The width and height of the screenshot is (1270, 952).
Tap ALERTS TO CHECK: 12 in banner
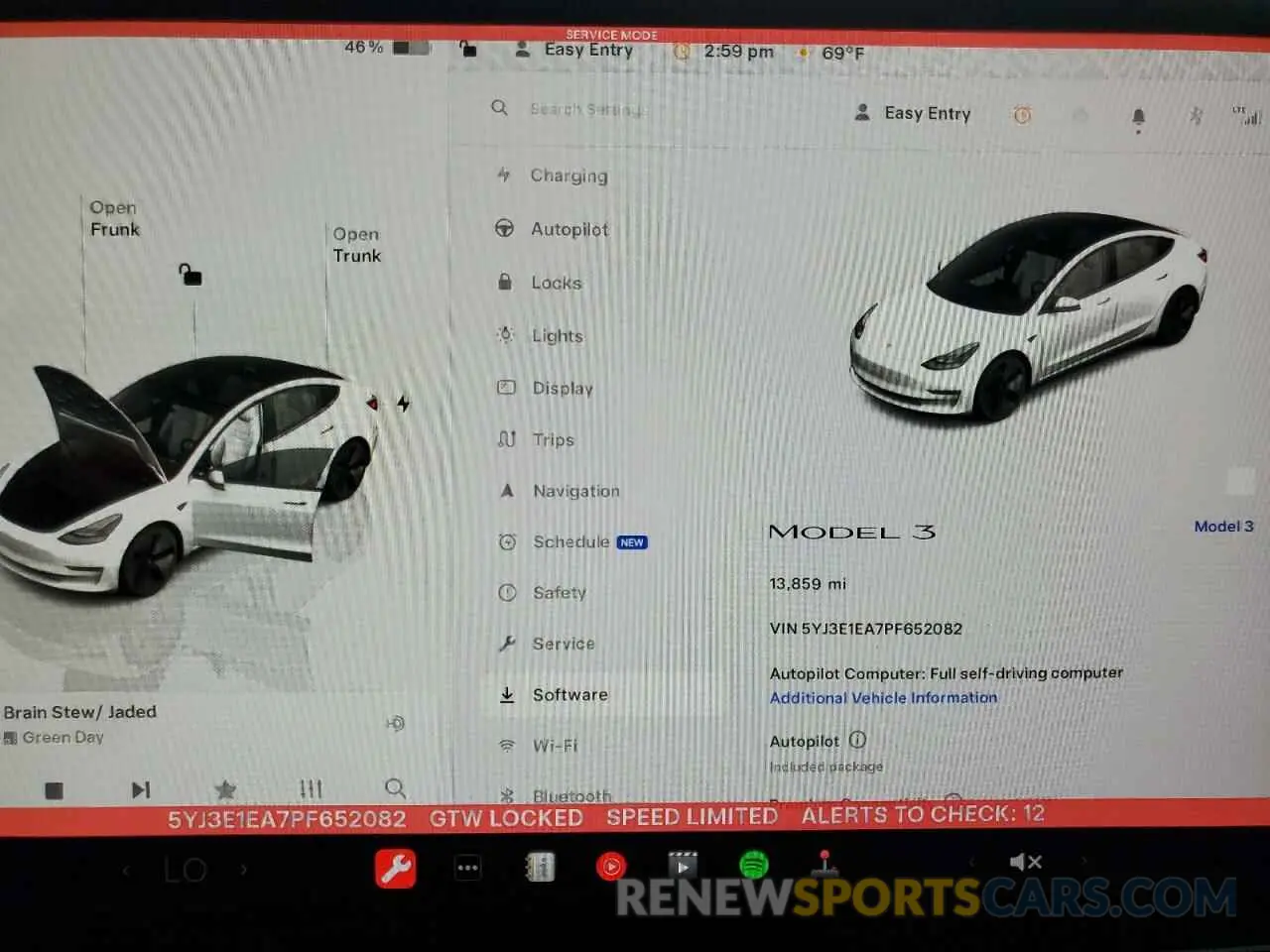pos(923,815)
